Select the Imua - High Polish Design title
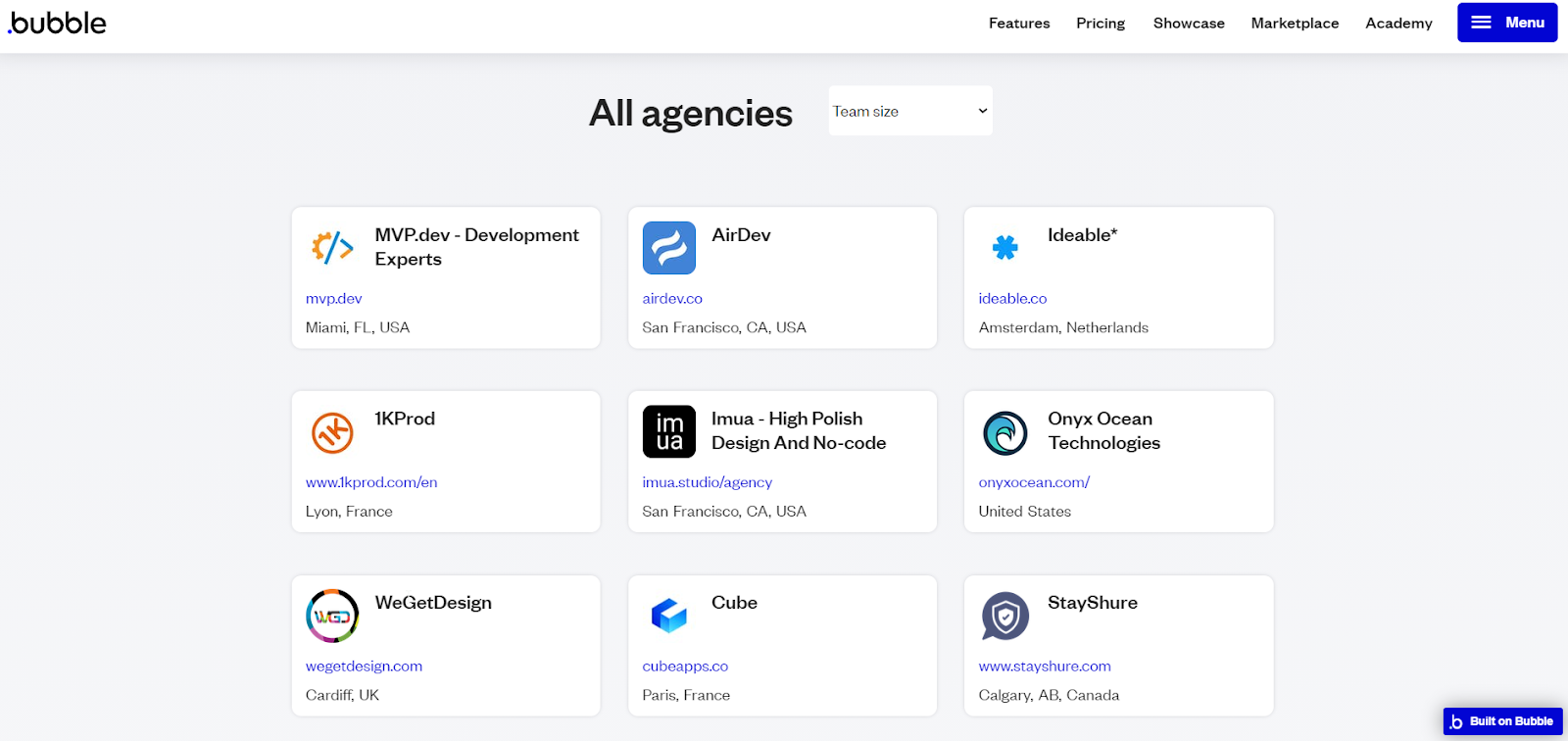Viewport: 1568px width, 741px height. [799, 430]
